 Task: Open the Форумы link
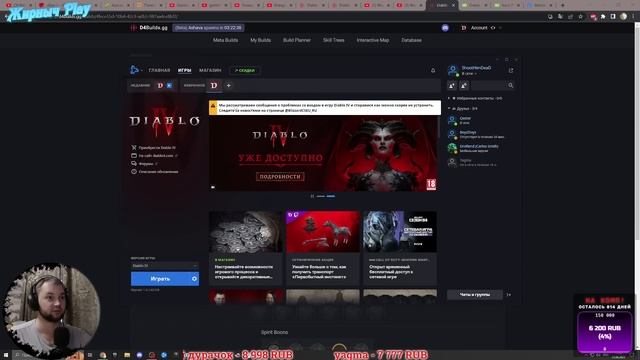point(144,164)
